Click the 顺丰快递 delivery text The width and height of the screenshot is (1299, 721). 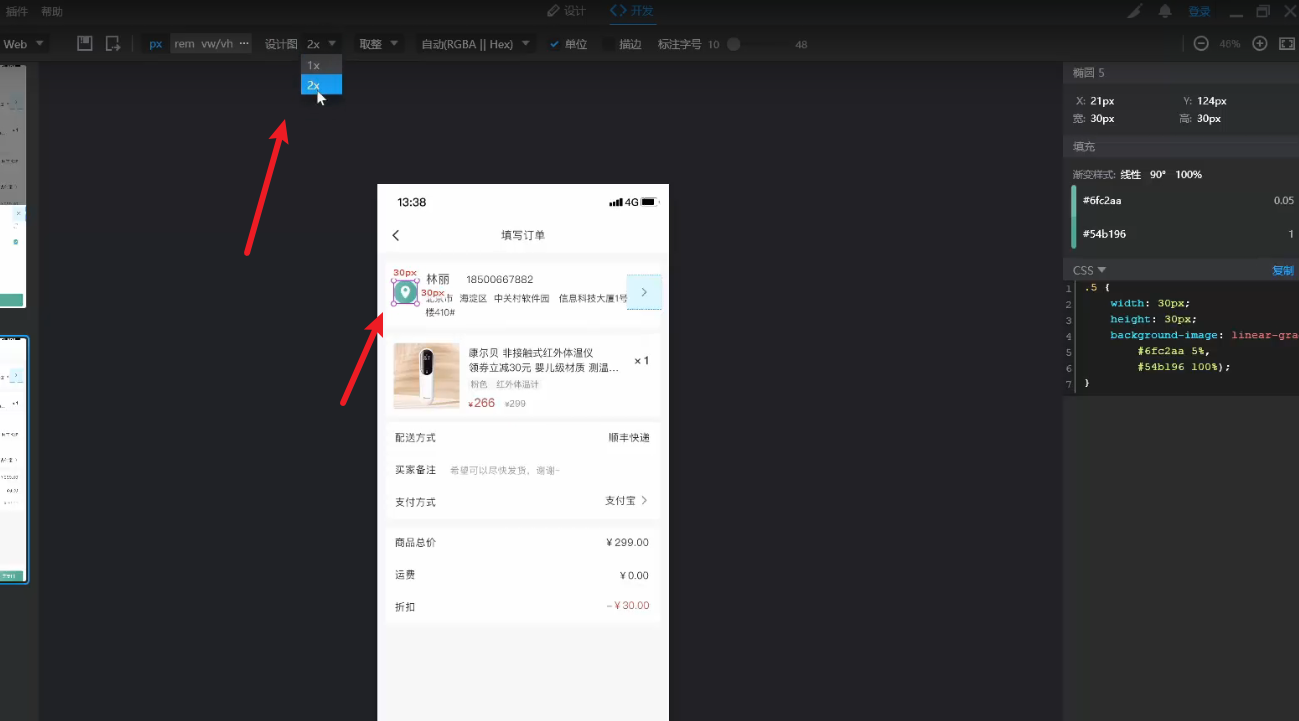tap(629, 438)
